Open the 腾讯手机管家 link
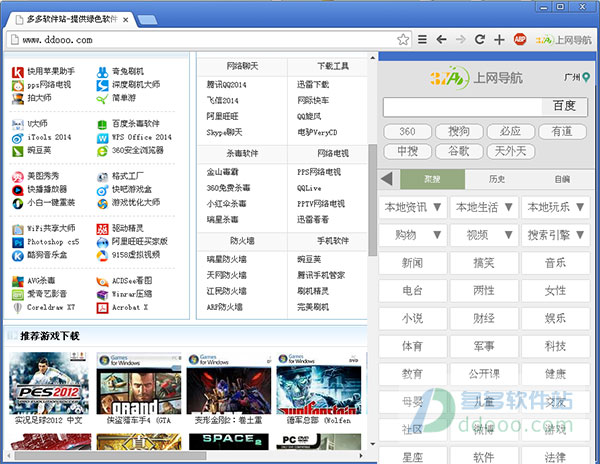The width and height of the screenshot is (600, 464). [321, 275]
